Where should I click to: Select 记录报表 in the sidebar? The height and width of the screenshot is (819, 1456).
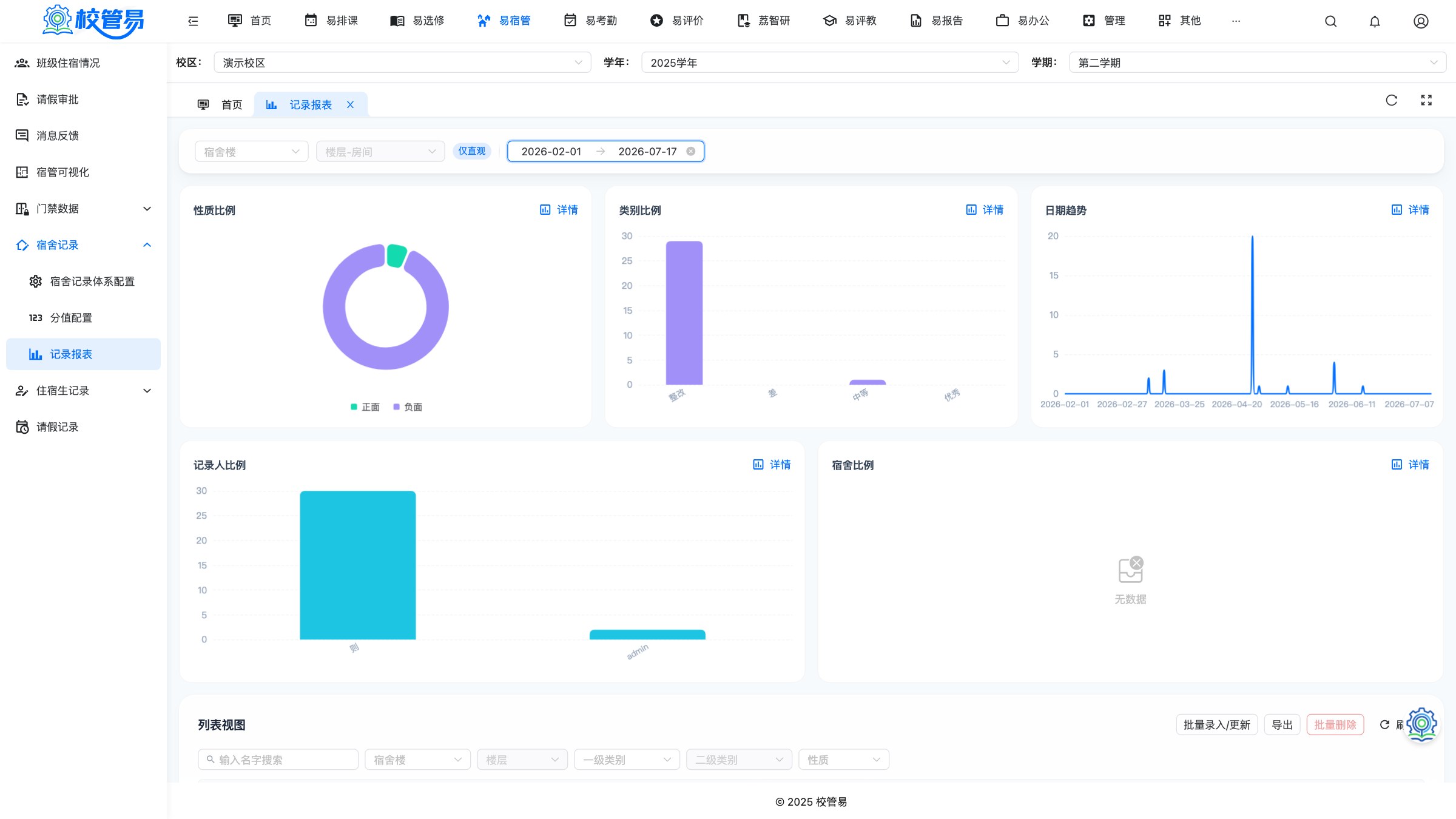click(83, 354)
